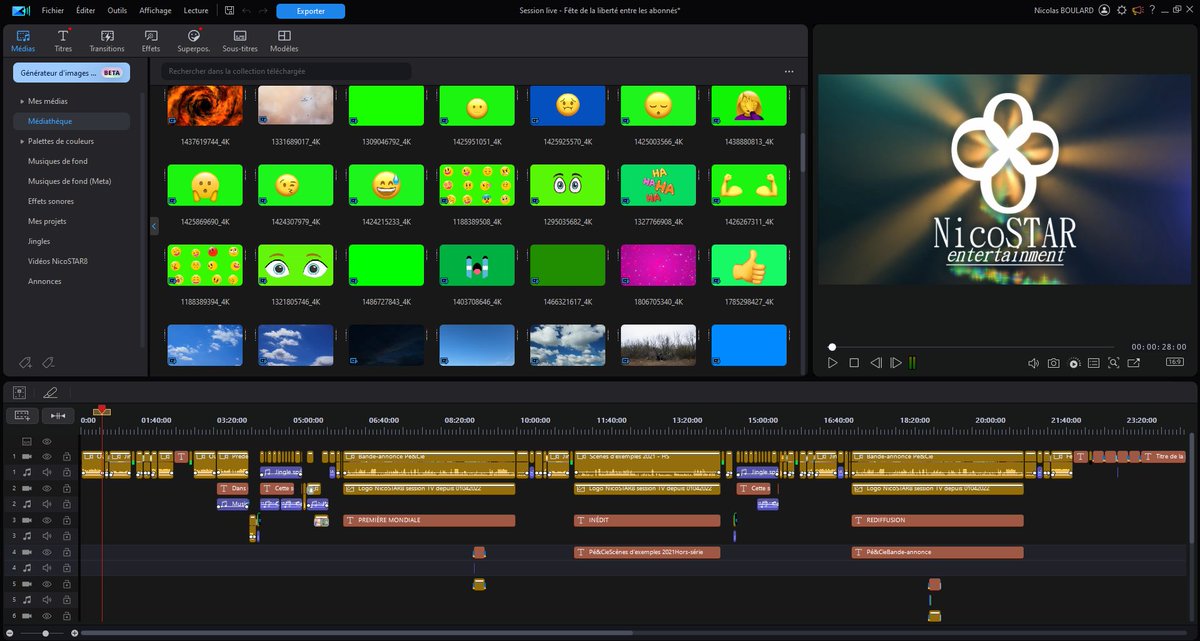Click the notification megaphone icon
Screen dimensions: 1200x641
(1137, 10)
